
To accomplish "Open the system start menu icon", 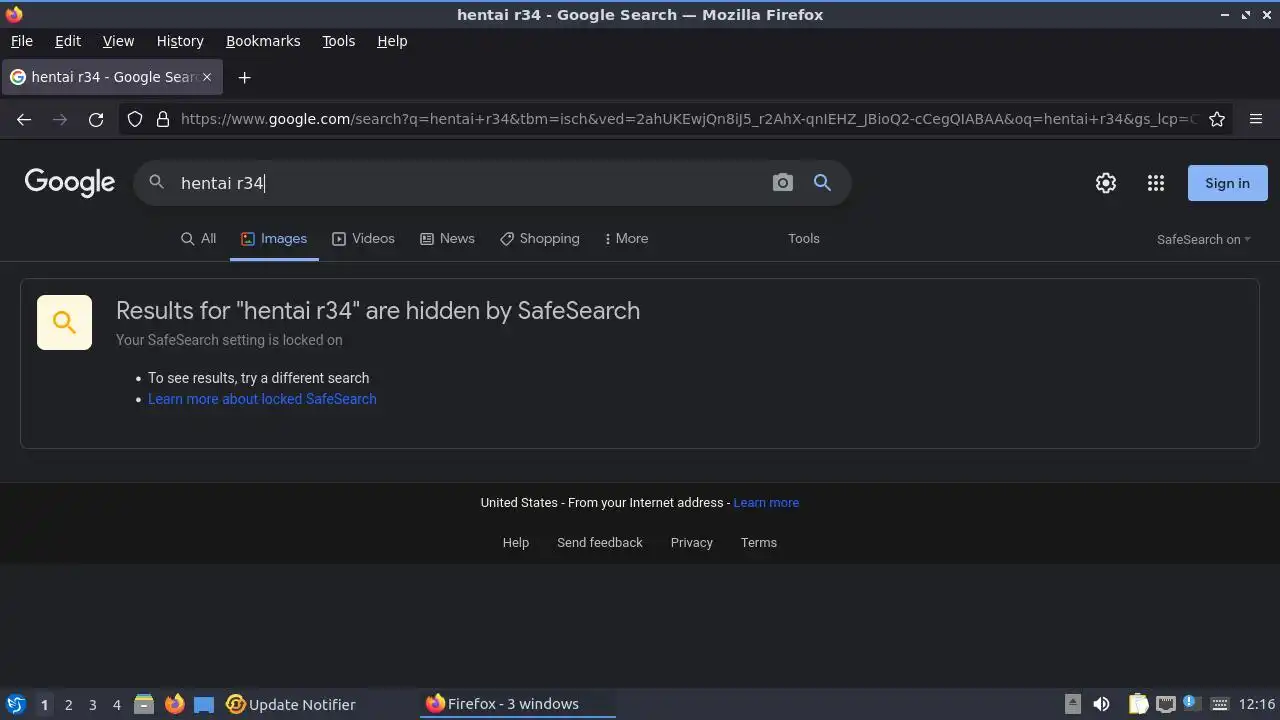I will (x=15, y=704).
